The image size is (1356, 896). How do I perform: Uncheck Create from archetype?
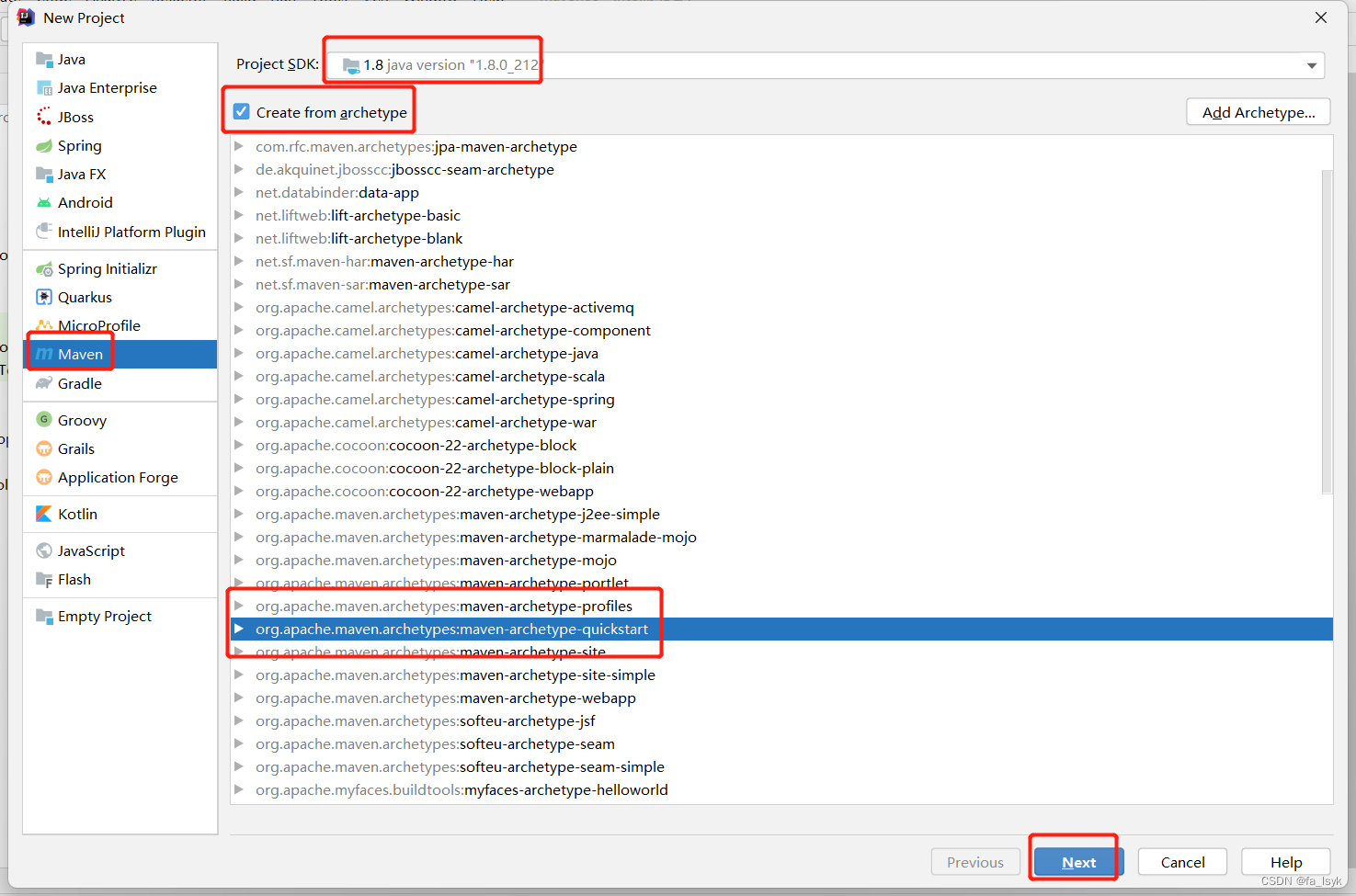click(240, 111)
